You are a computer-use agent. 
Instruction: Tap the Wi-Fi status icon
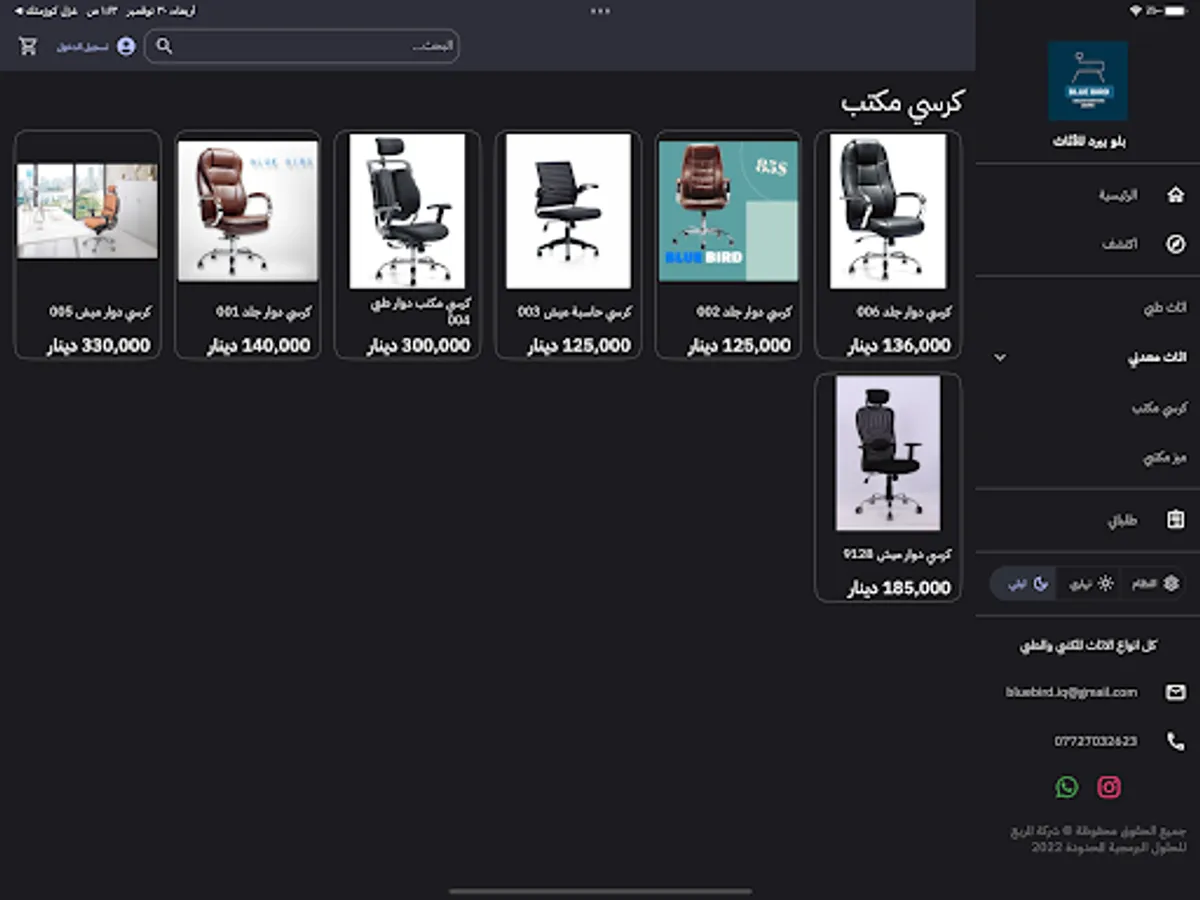(x=1136, y=11)
